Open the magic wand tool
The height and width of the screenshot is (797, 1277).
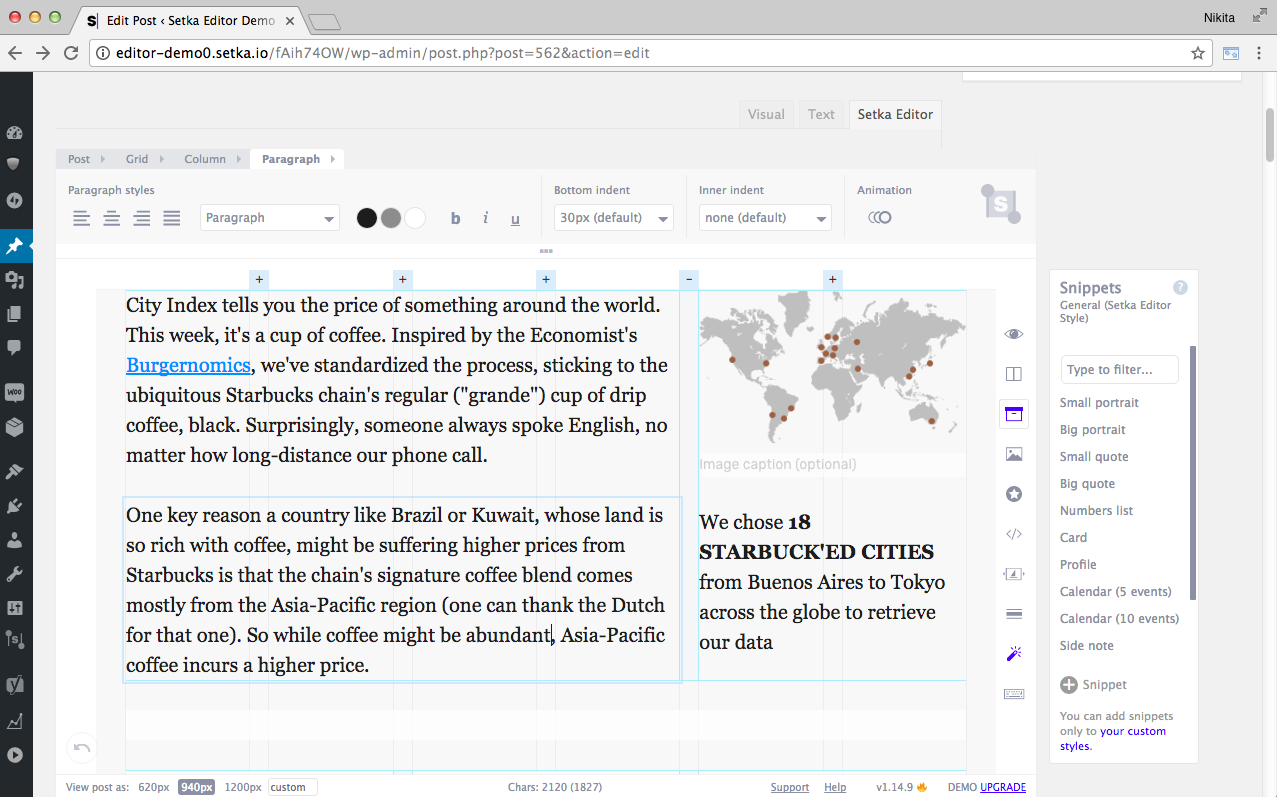1014,654
